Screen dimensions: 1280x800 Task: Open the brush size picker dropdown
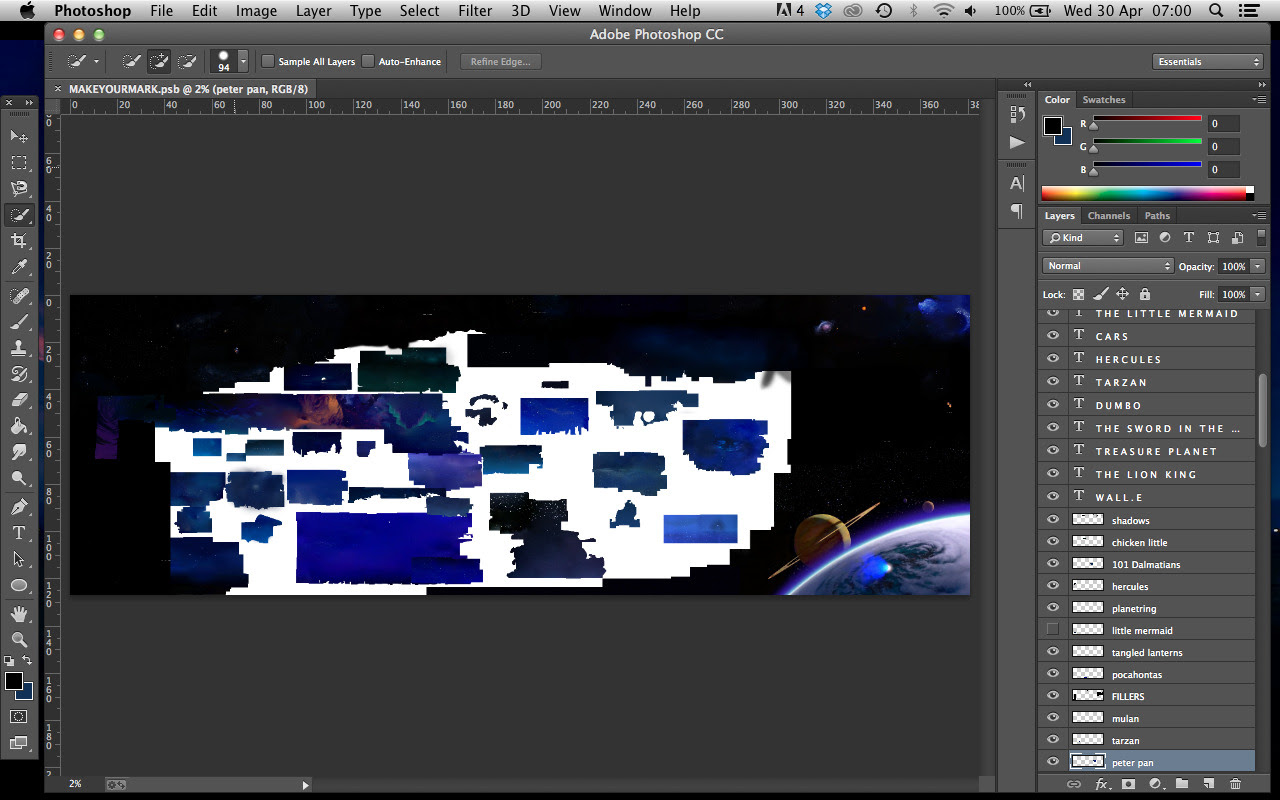[242, 61]
